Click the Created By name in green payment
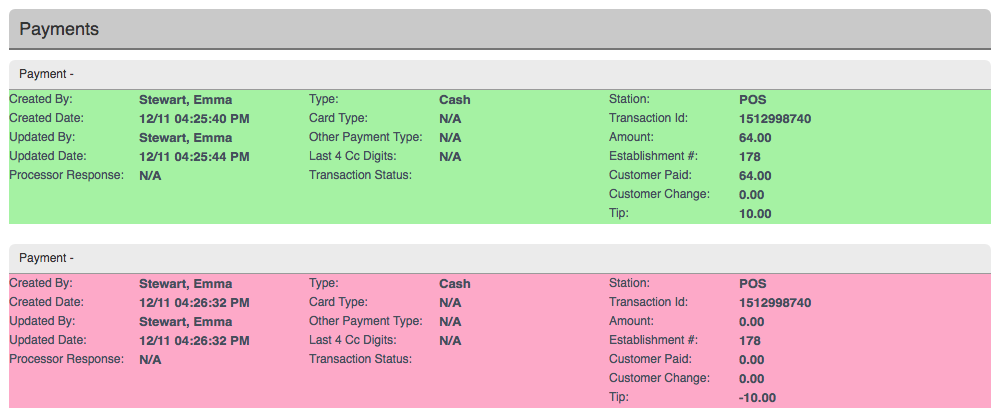This screenshot has height=415, width=999. click(185, 100)
